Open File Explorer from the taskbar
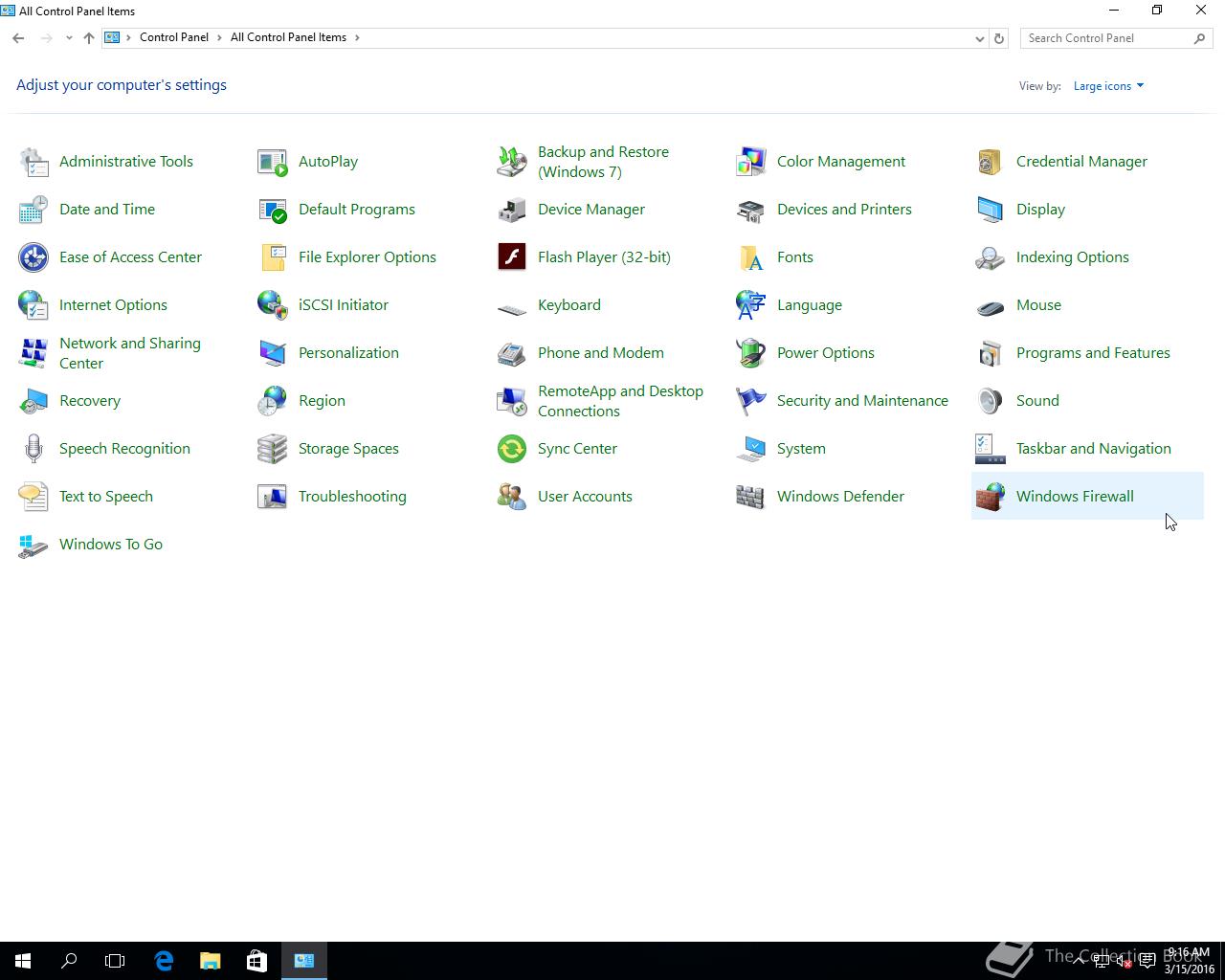Viewport: 1225px width, 980px height. point(210,961)
